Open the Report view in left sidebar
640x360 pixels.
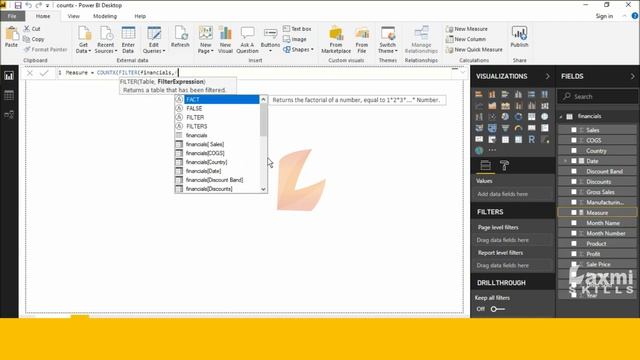pos(9,76)
